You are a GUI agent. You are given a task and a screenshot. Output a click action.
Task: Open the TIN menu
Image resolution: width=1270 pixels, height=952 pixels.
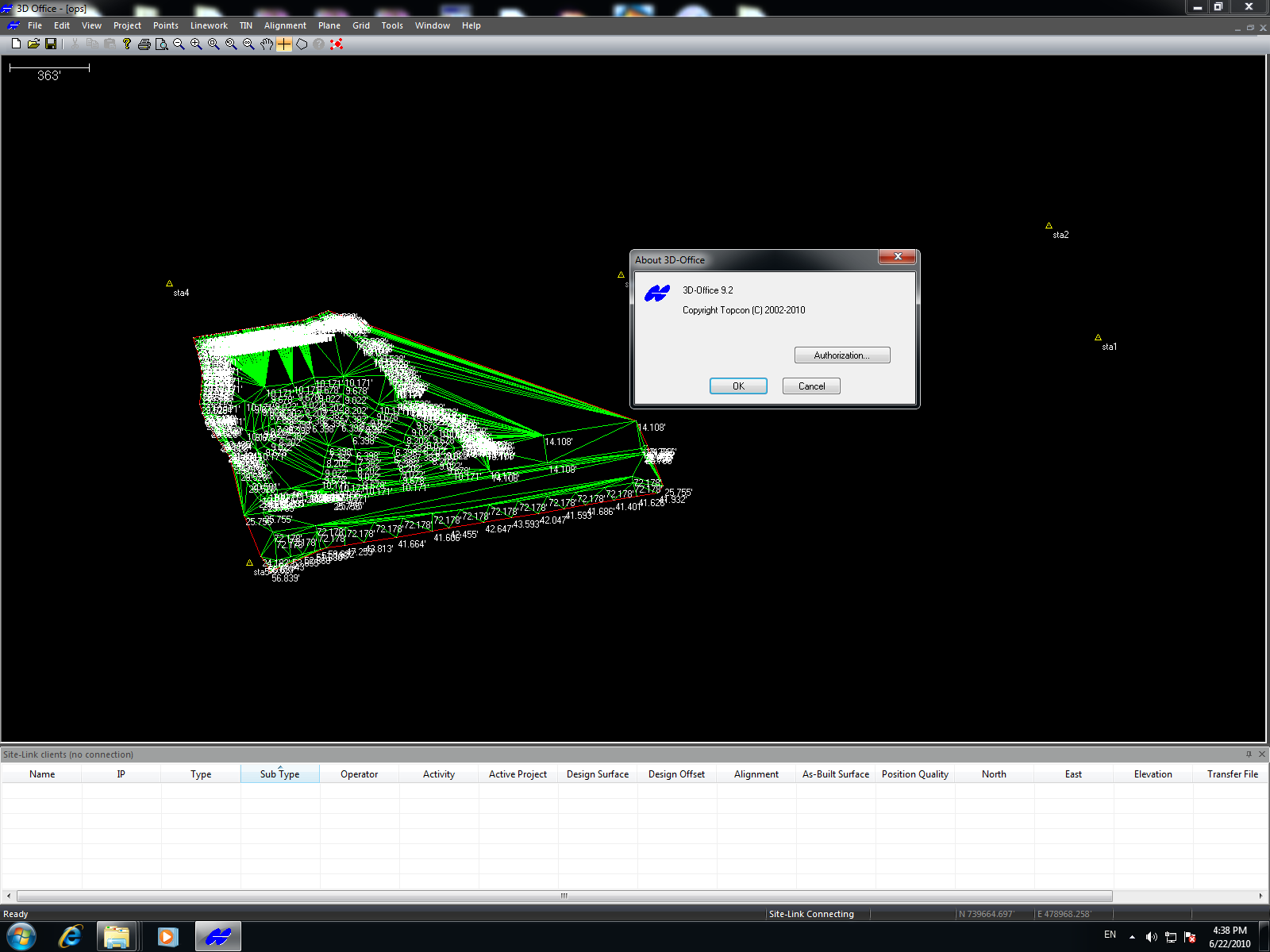(246, 25)
